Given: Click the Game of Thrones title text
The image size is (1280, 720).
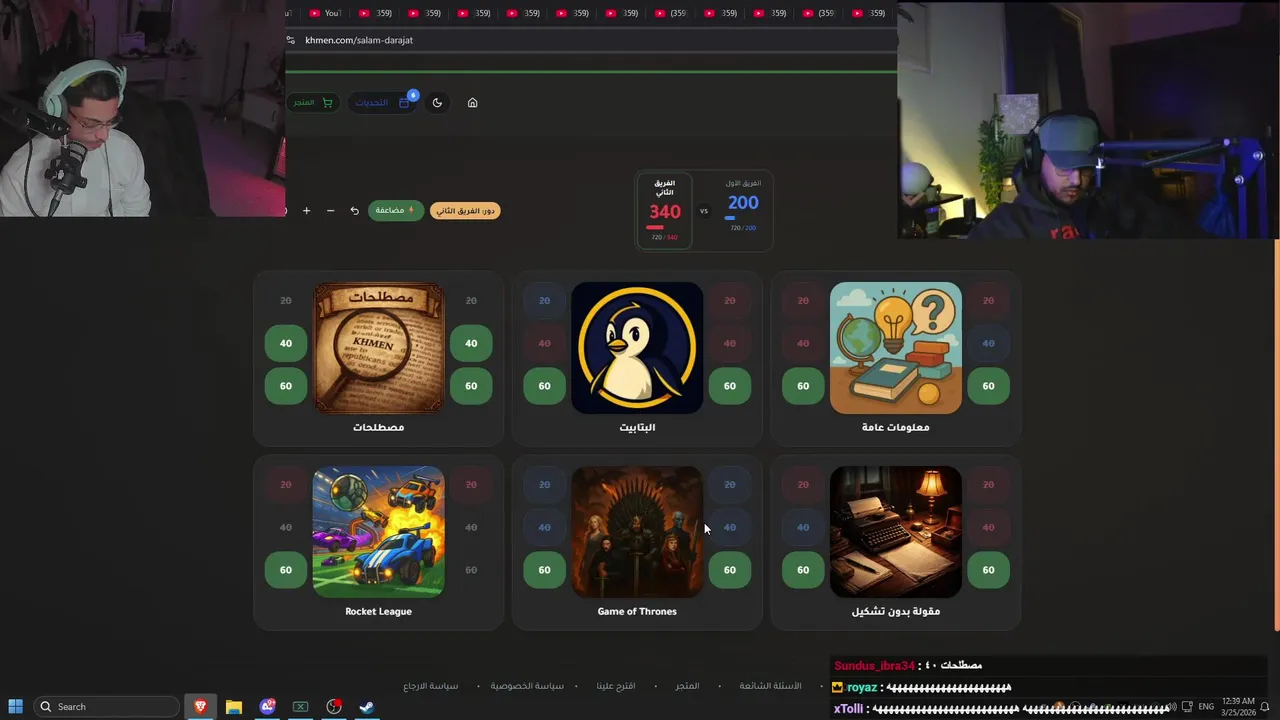Looking at the screenshot, I should (637, 611).
